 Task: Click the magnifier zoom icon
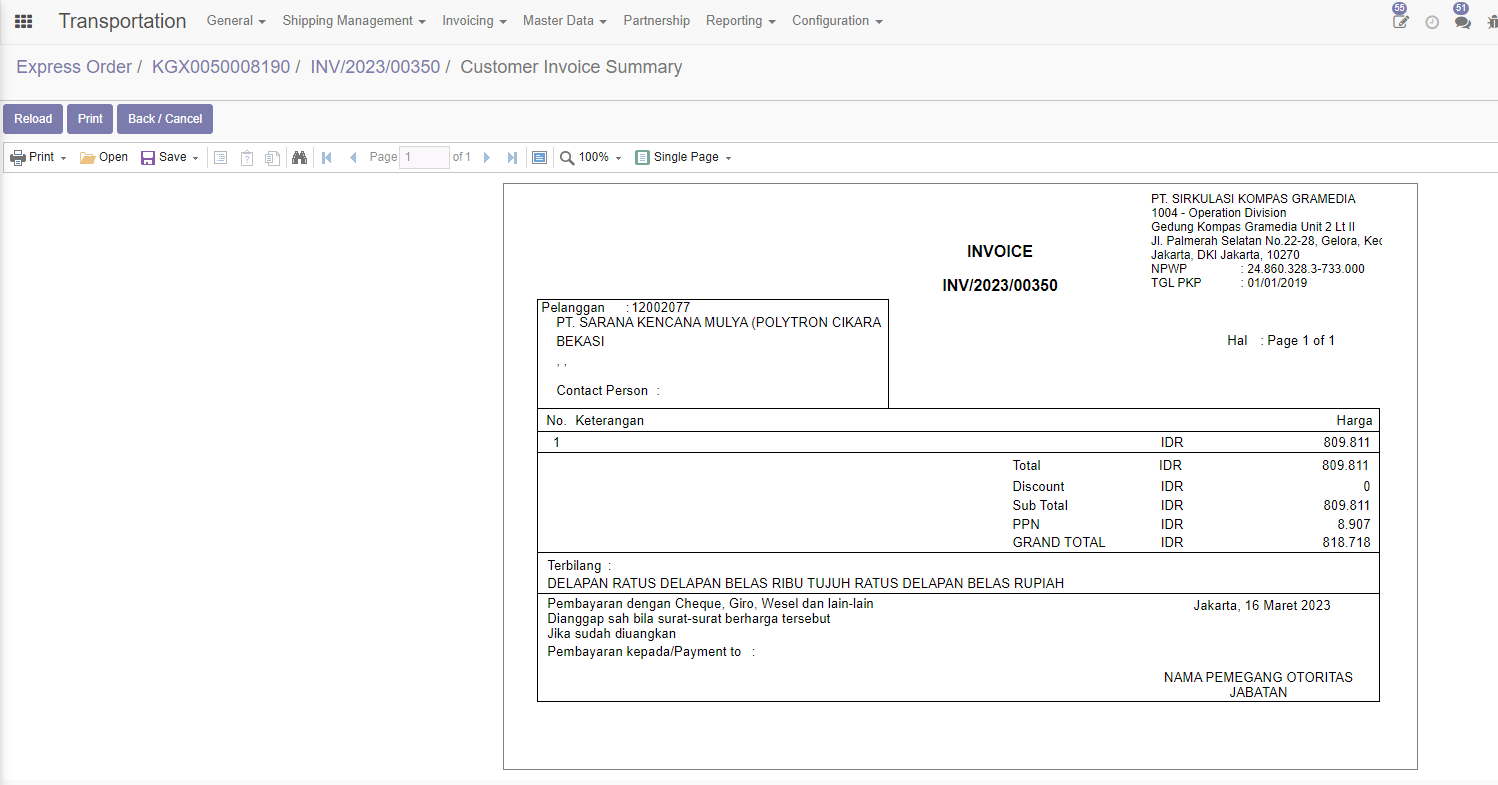(x=567, y=157)
